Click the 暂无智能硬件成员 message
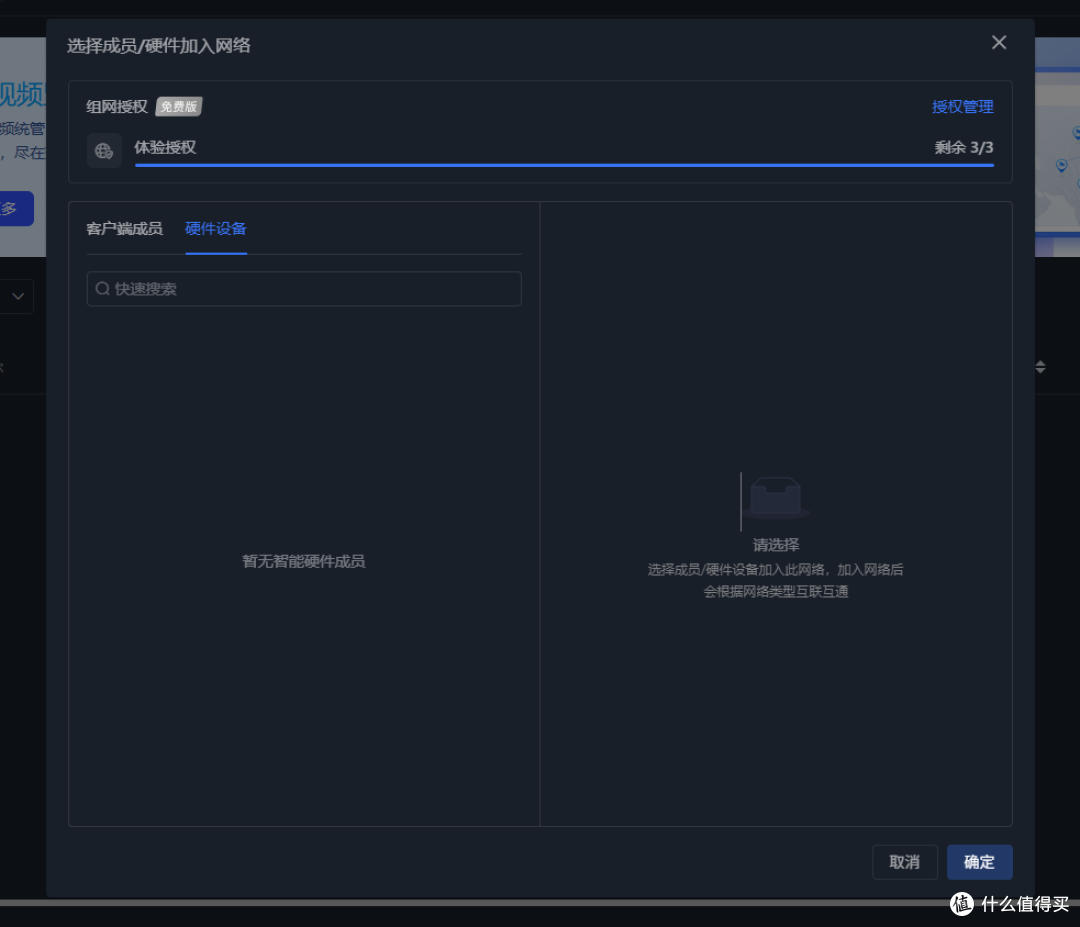The width and height of the screenshot is (1080, 927). pyautogui.click(x=304, y=561)
